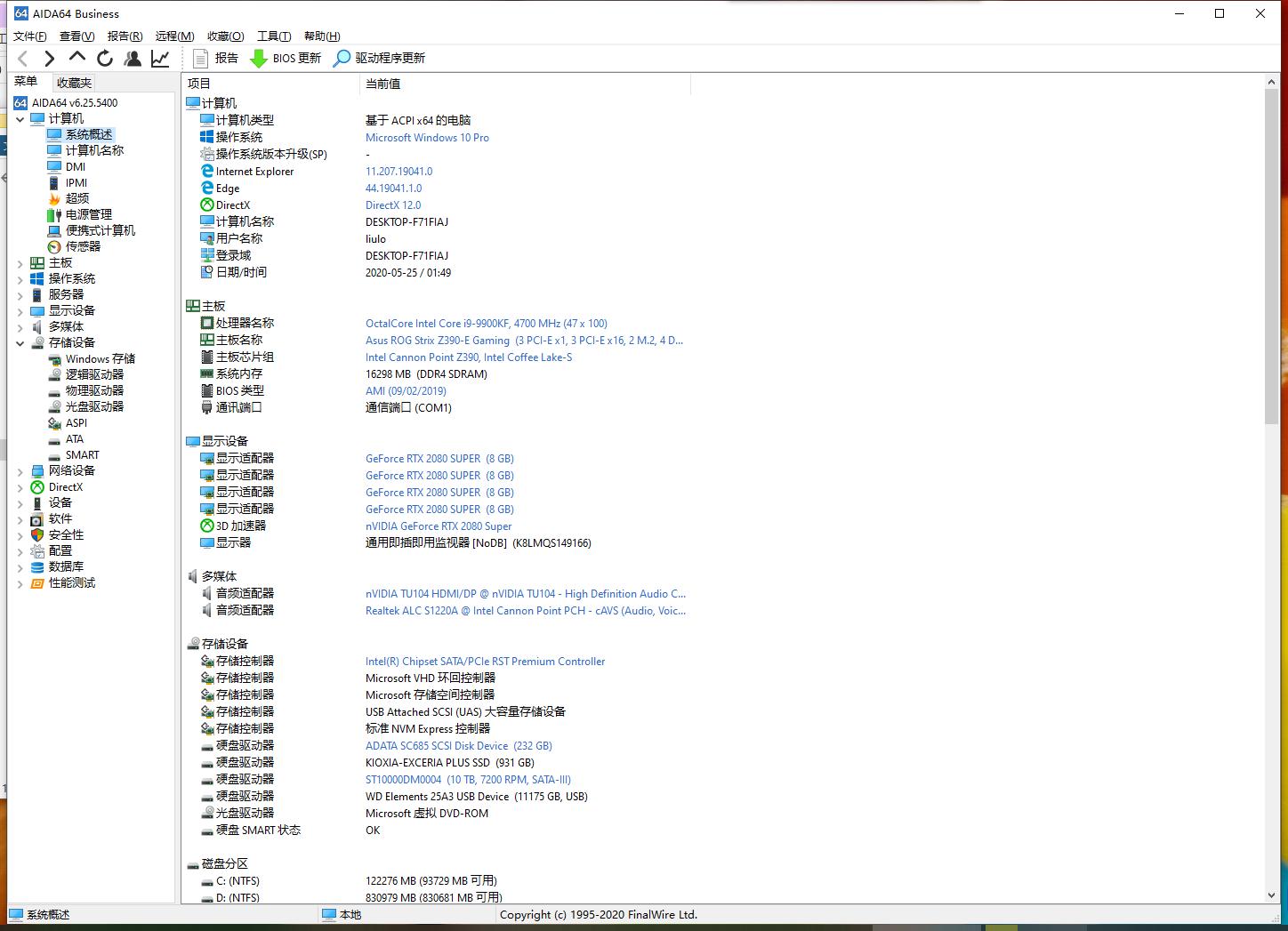Expand the 性能测试 tree node
1288x931 pixels.
coord(20,584)
